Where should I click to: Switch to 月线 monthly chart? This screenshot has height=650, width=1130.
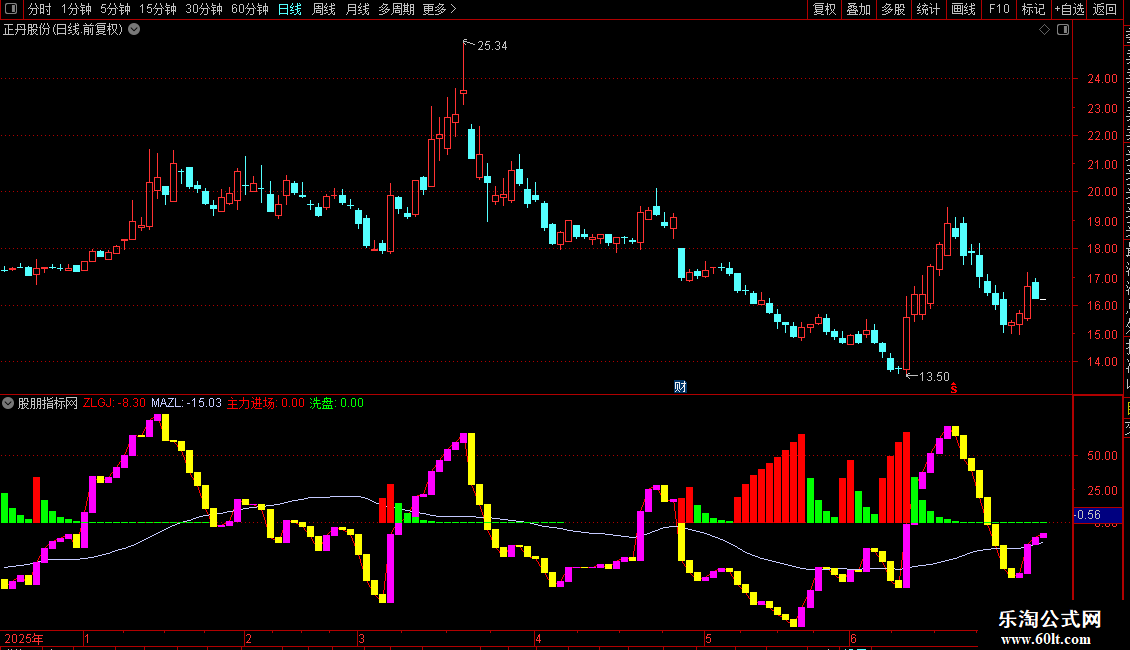[357, 9]
